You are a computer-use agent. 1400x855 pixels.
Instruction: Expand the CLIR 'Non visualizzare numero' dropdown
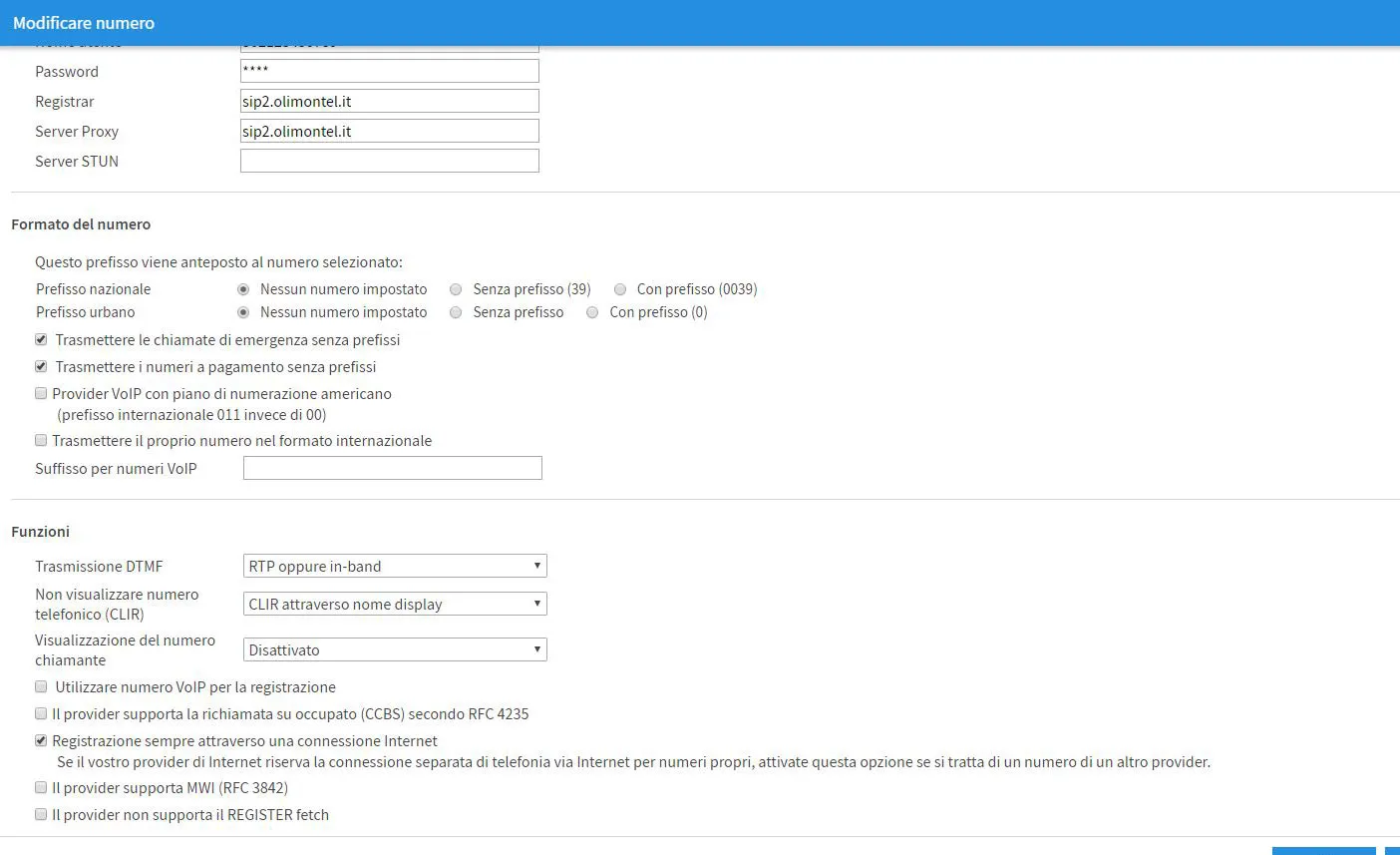pos(395,604)
